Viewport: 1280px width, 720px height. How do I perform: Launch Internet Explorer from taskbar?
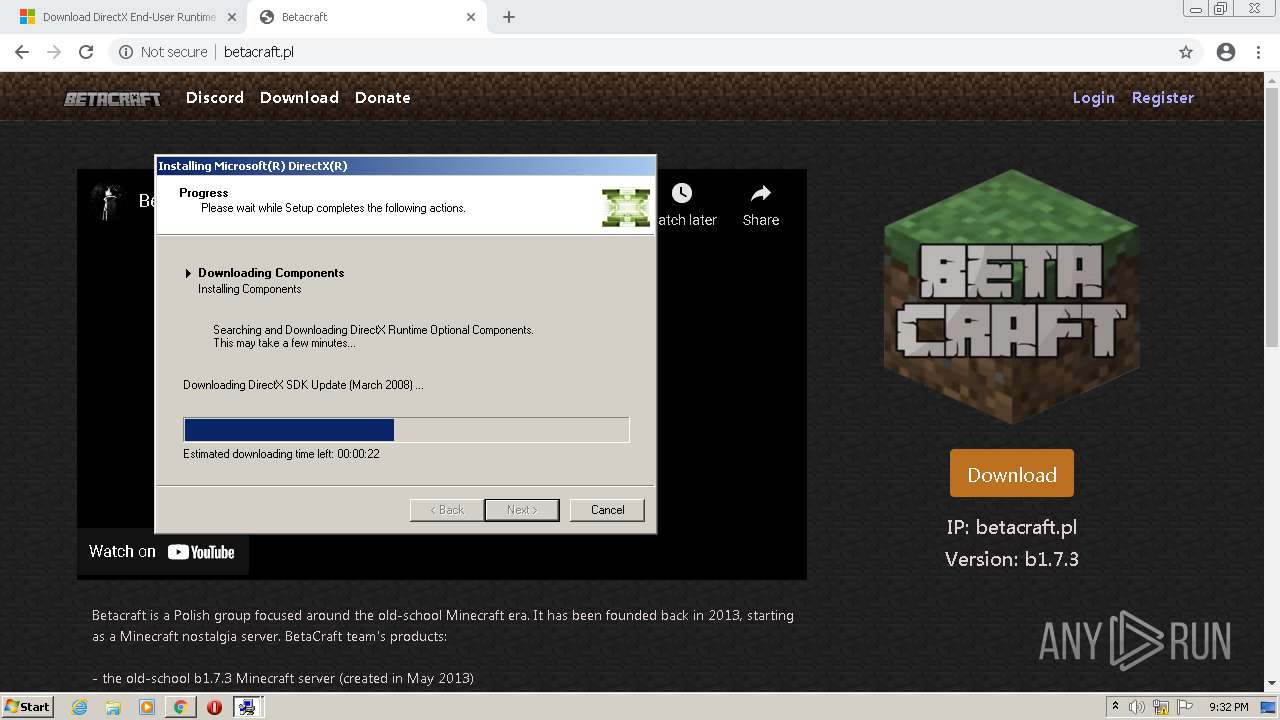pos(80,707)
